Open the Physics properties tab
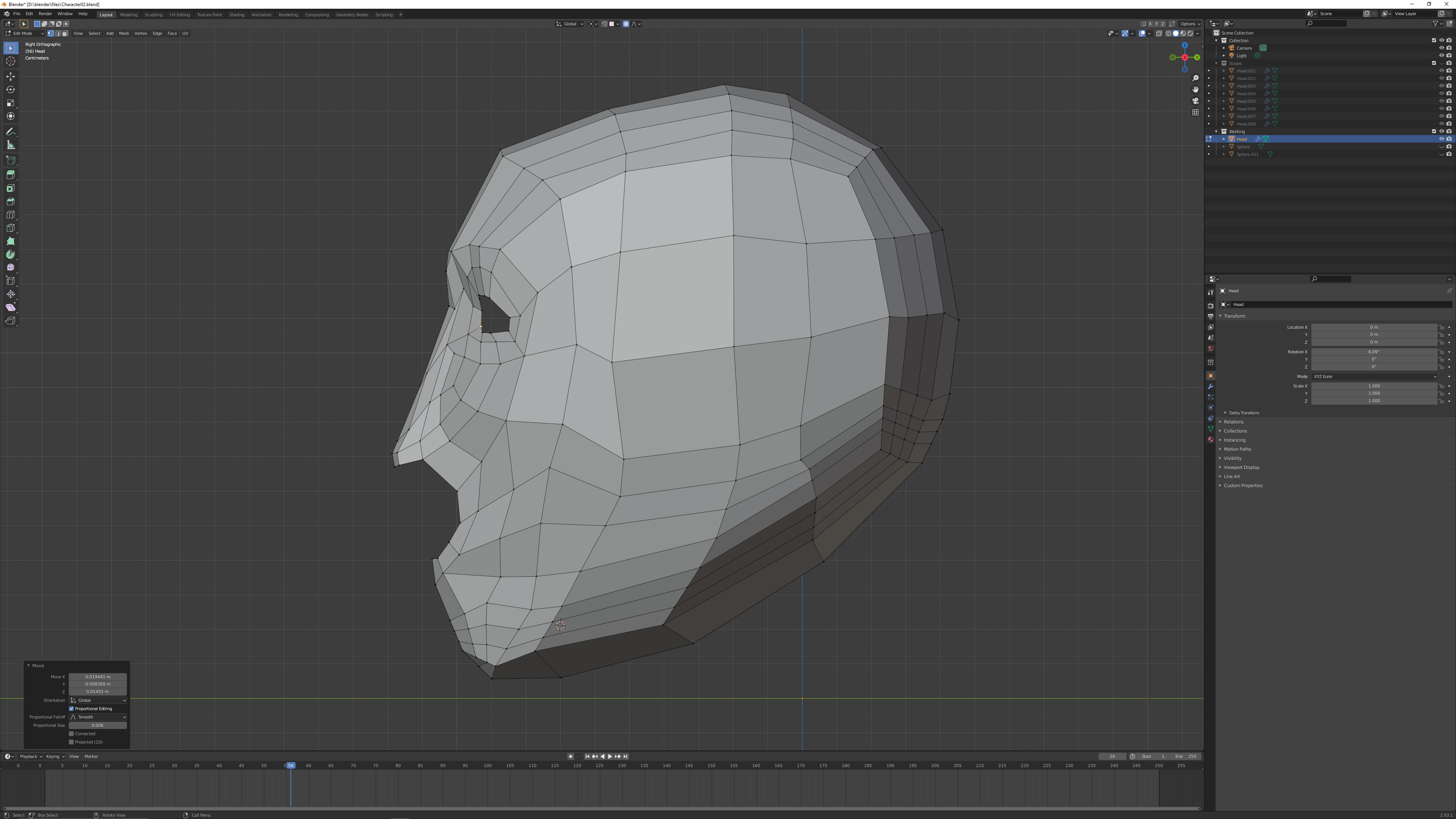Screen dimensions: 1456x819 1210,408
